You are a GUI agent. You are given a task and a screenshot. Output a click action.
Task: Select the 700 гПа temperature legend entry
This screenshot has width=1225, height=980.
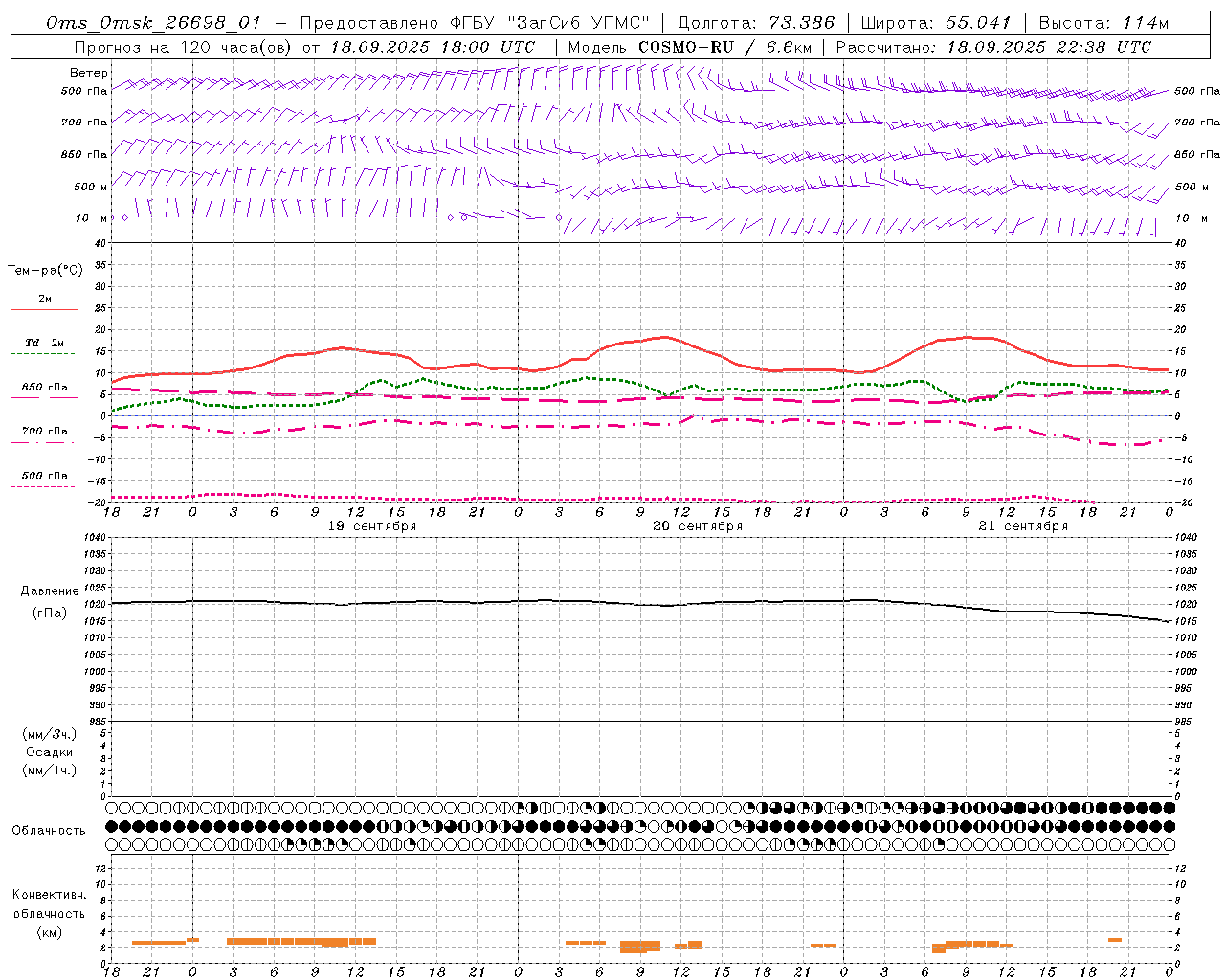(x=45, y=431)
